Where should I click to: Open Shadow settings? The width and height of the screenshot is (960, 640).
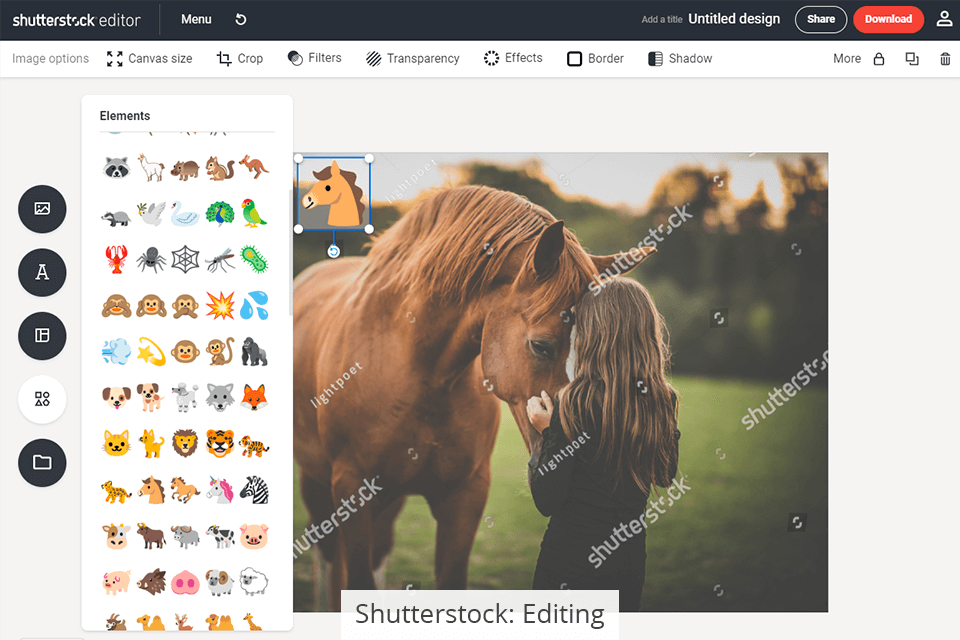(x=680, y=59)
